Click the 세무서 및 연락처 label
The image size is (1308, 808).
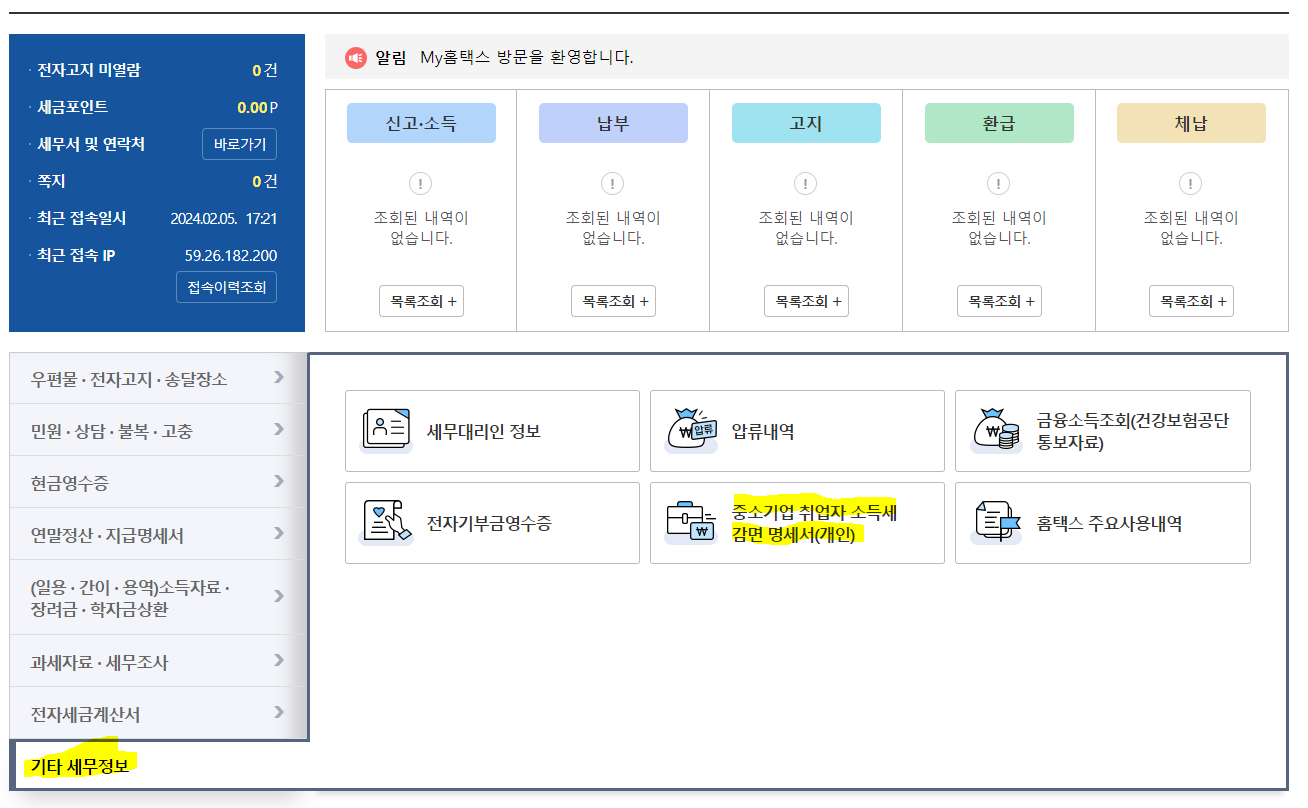[x=91, y=144]
